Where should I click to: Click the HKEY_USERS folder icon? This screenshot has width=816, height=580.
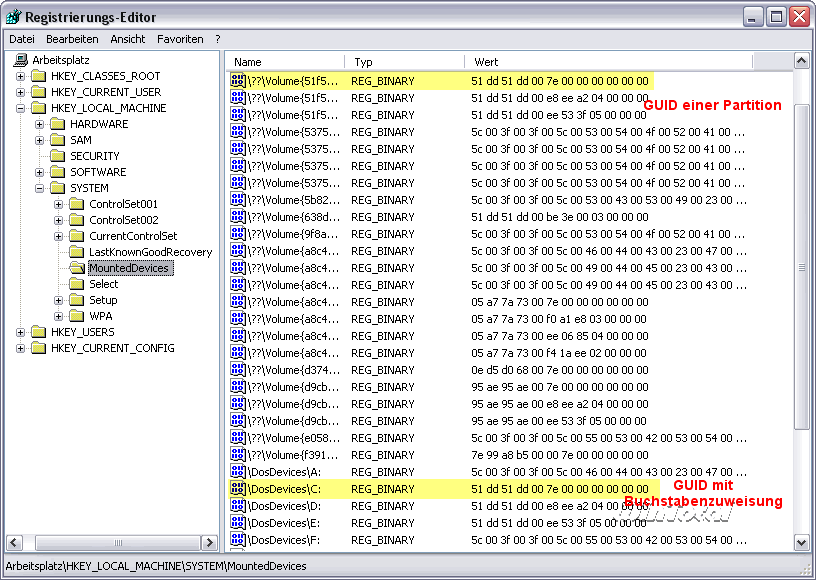pyautogui.click(x=39, y=332)
